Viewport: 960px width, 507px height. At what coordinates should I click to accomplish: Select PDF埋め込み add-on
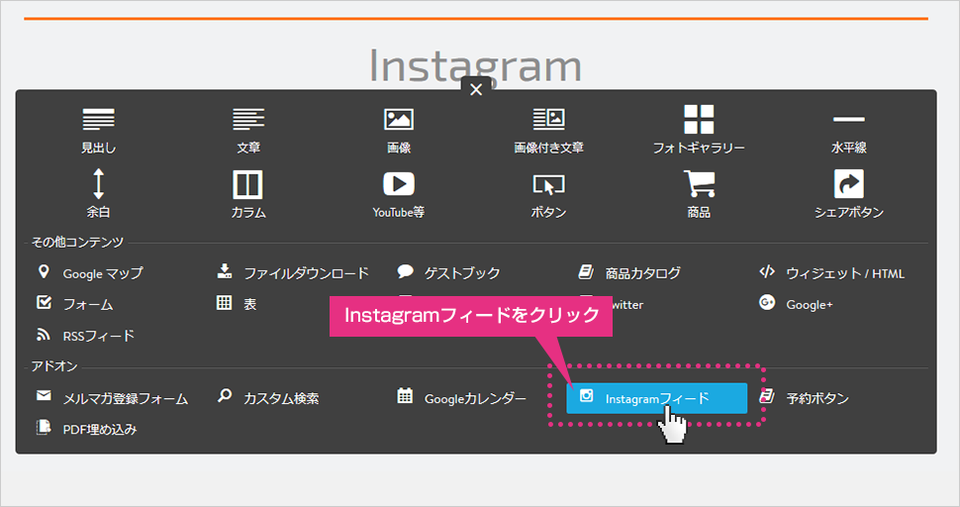click(x=86, y=429)
